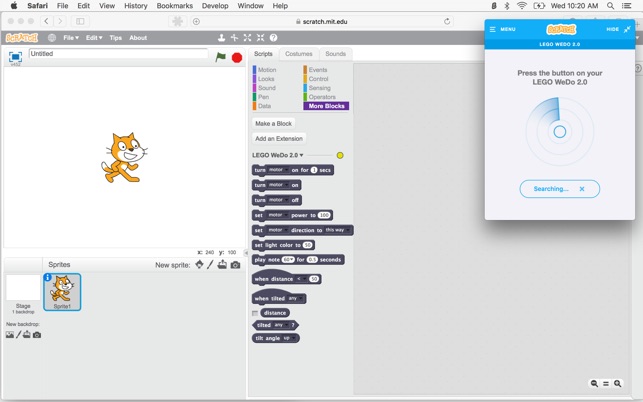Select the Delete scissors tool
Screen dimensions: 643x402
[x=234, y=38]
